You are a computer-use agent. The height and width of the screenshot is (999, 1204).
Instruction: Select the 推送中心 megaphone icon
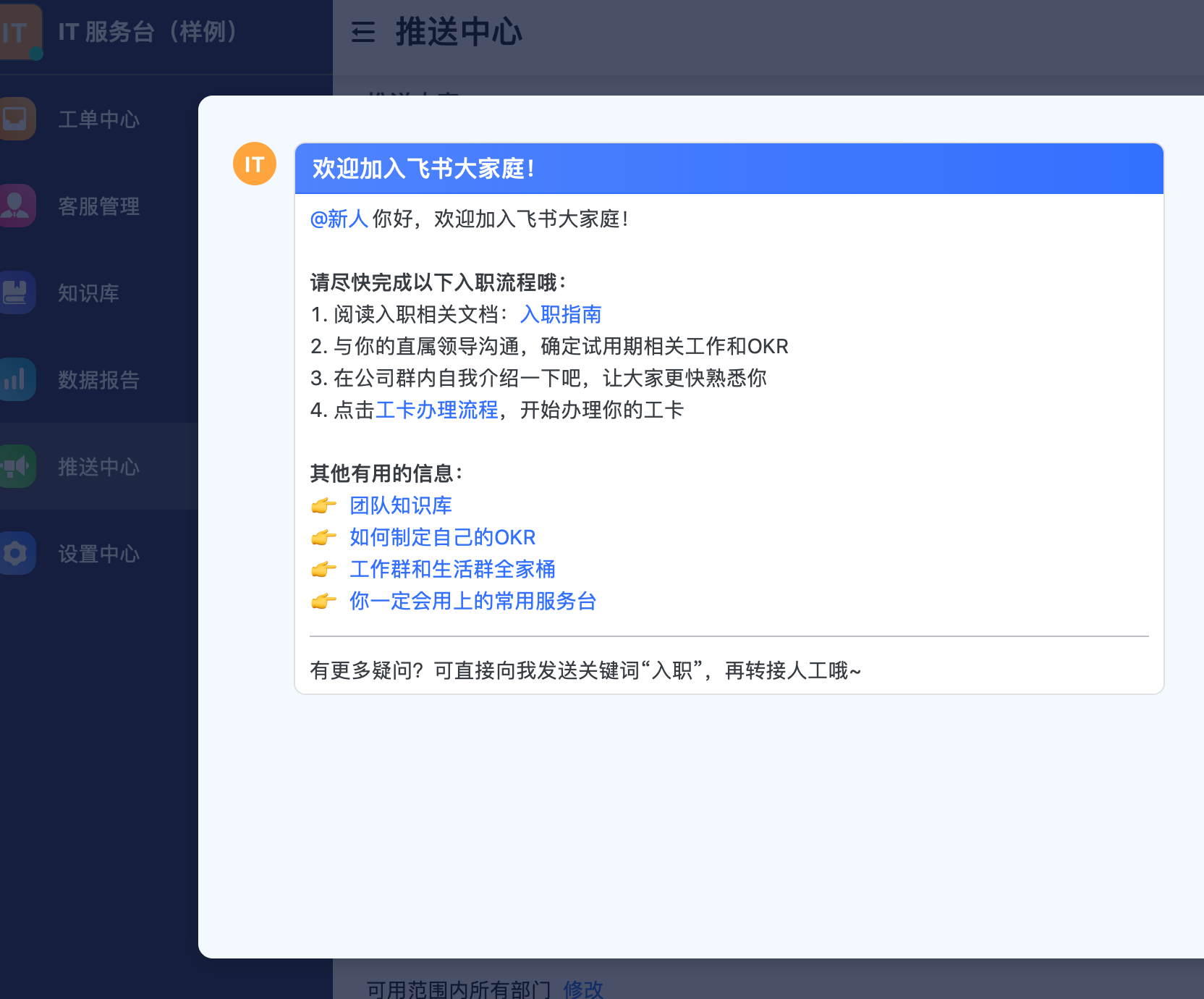(17, 466)
